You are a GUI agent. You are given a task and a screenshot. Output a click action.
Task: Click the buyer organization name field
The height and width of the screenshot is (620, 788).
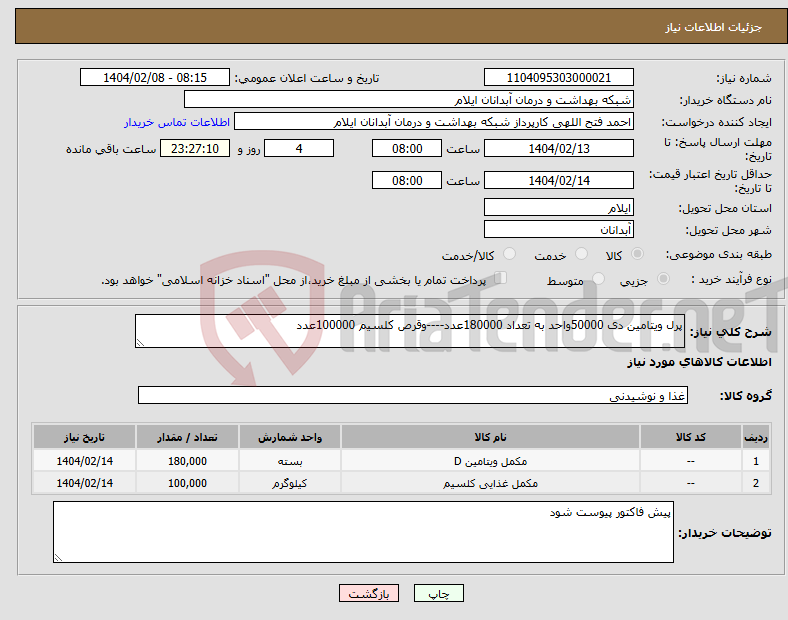409,99
